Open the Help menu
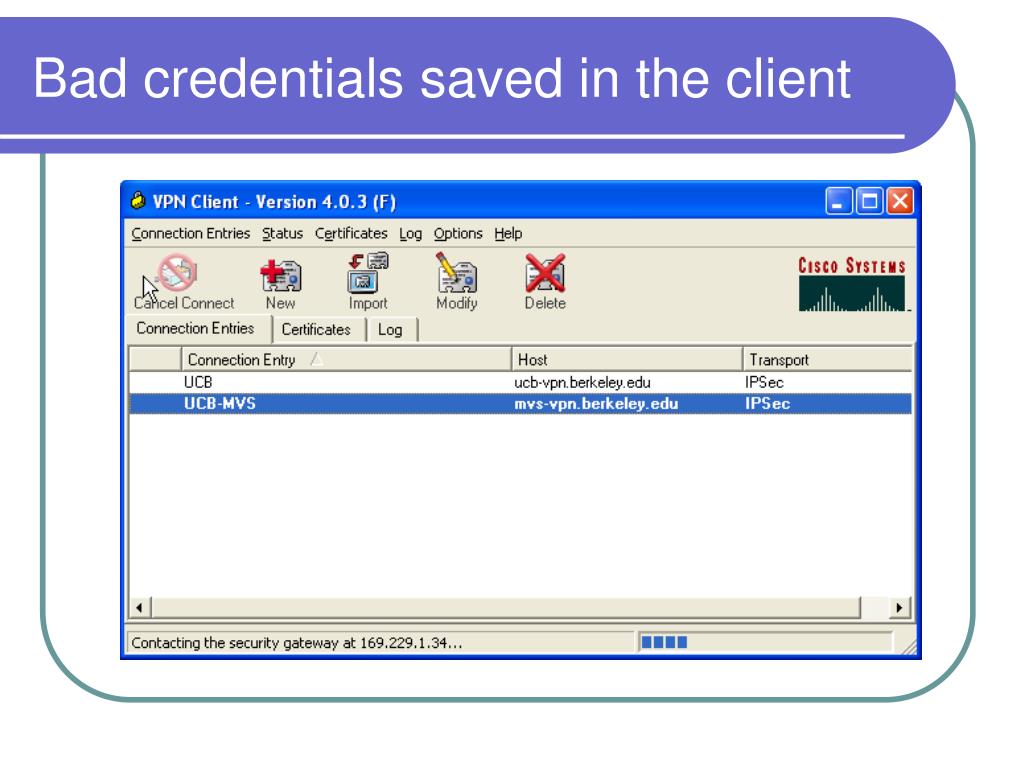Viewport: 1024px width, 768px height. point(507,234)
